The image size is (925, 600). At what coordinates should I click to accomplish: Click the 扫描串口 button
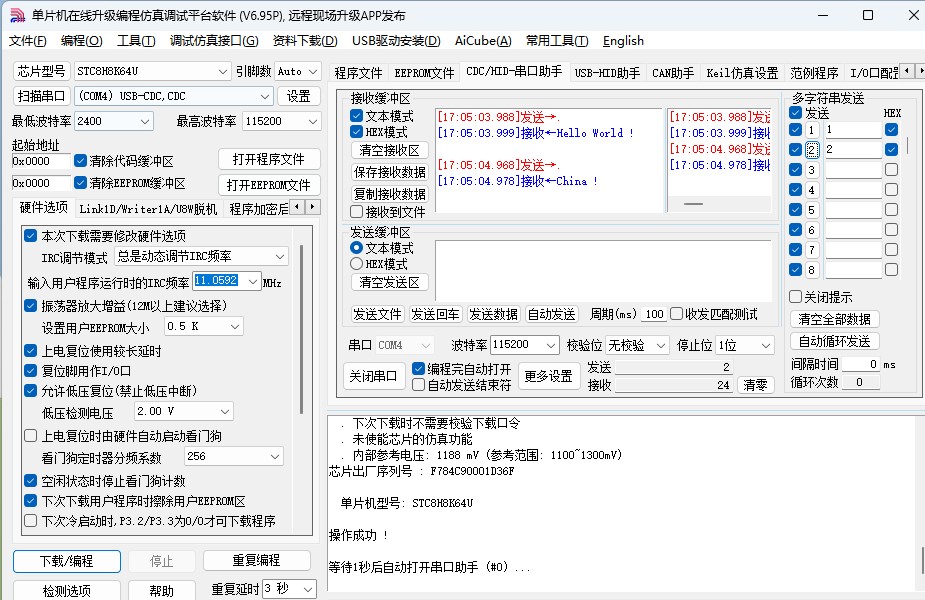[41, 96]
